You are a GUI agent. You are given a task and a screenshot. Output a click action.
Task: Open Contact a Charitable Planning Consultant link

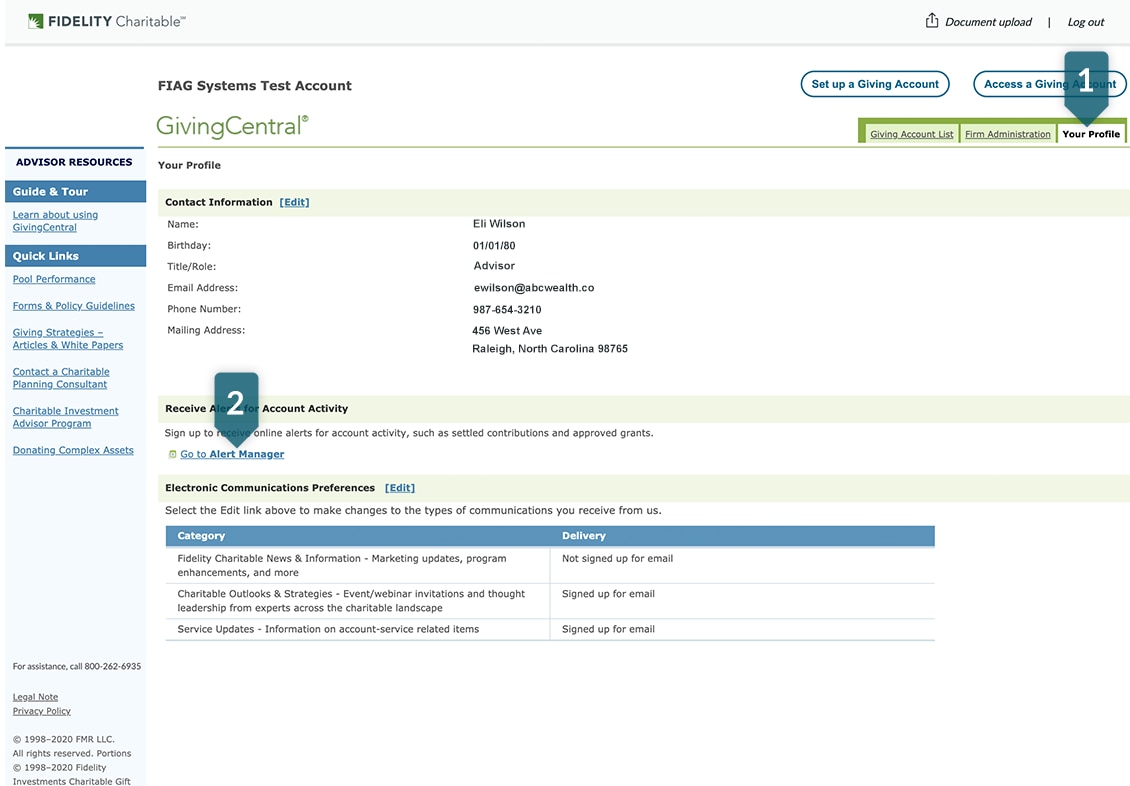[61, 378]
